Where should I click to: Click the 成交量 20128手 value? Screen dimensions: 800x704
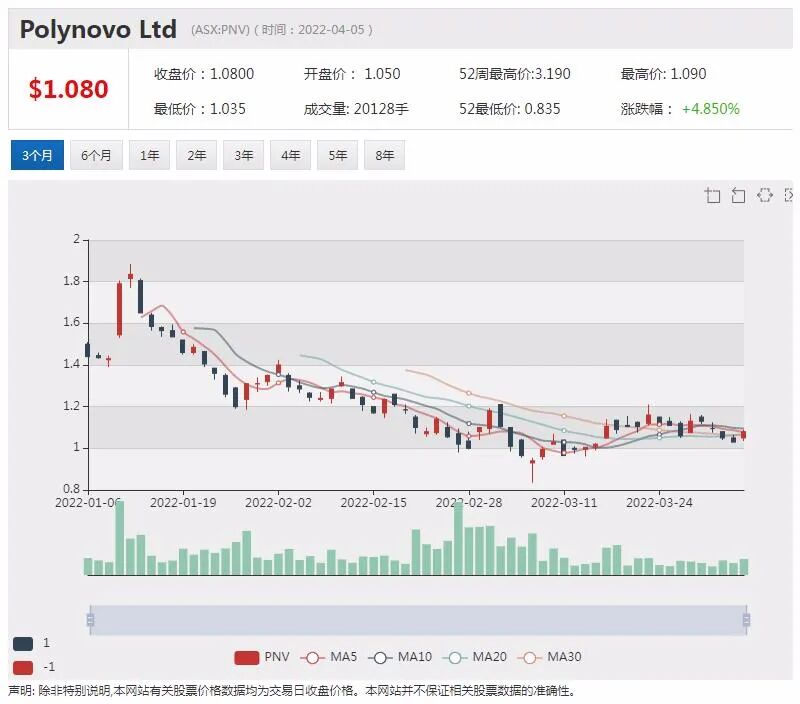[x=356, y=109]
